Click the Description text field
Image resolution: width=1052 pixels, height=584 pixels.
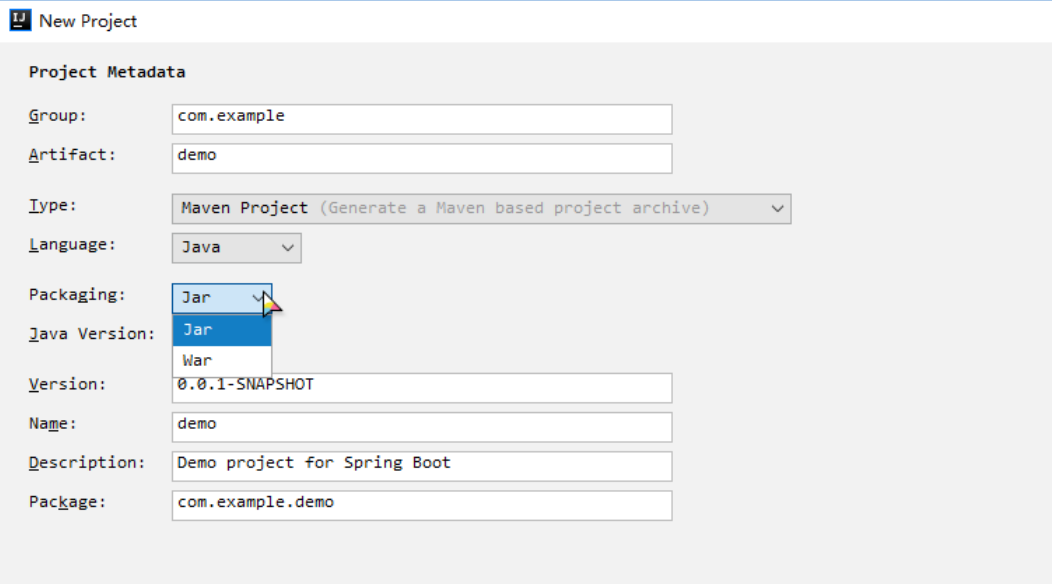[421, 465]
